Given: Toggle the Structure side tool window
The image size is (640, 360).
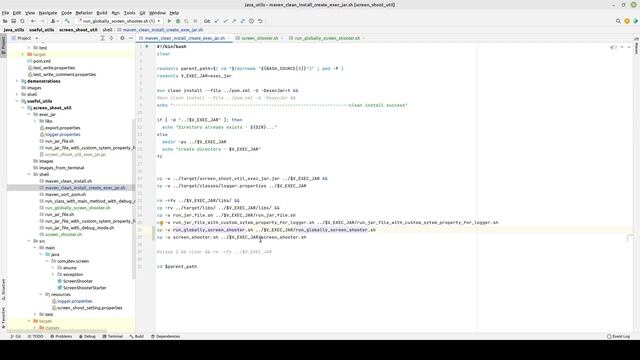Looking at the screenshot, I should (x=3, y=289).
